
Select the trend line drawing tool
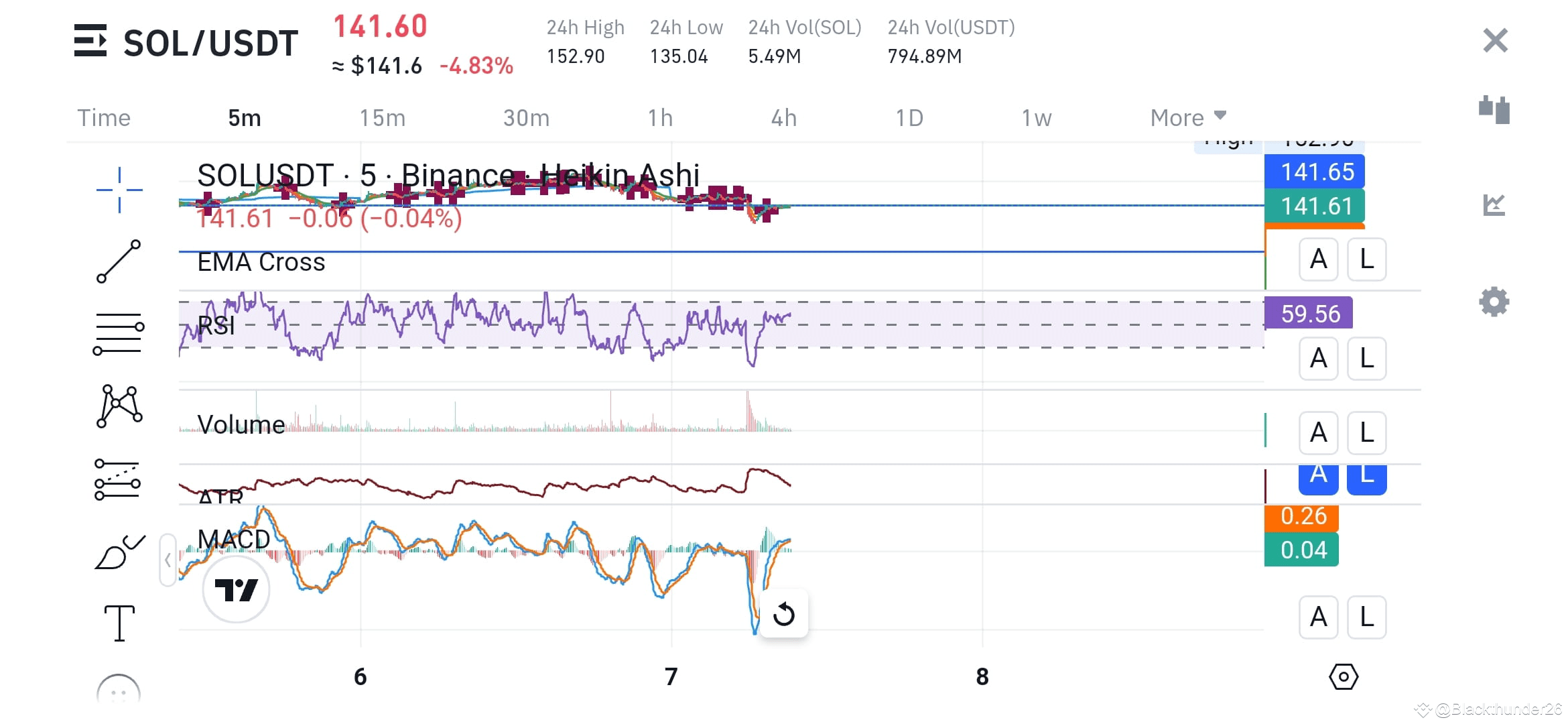[x=119, y=261]
